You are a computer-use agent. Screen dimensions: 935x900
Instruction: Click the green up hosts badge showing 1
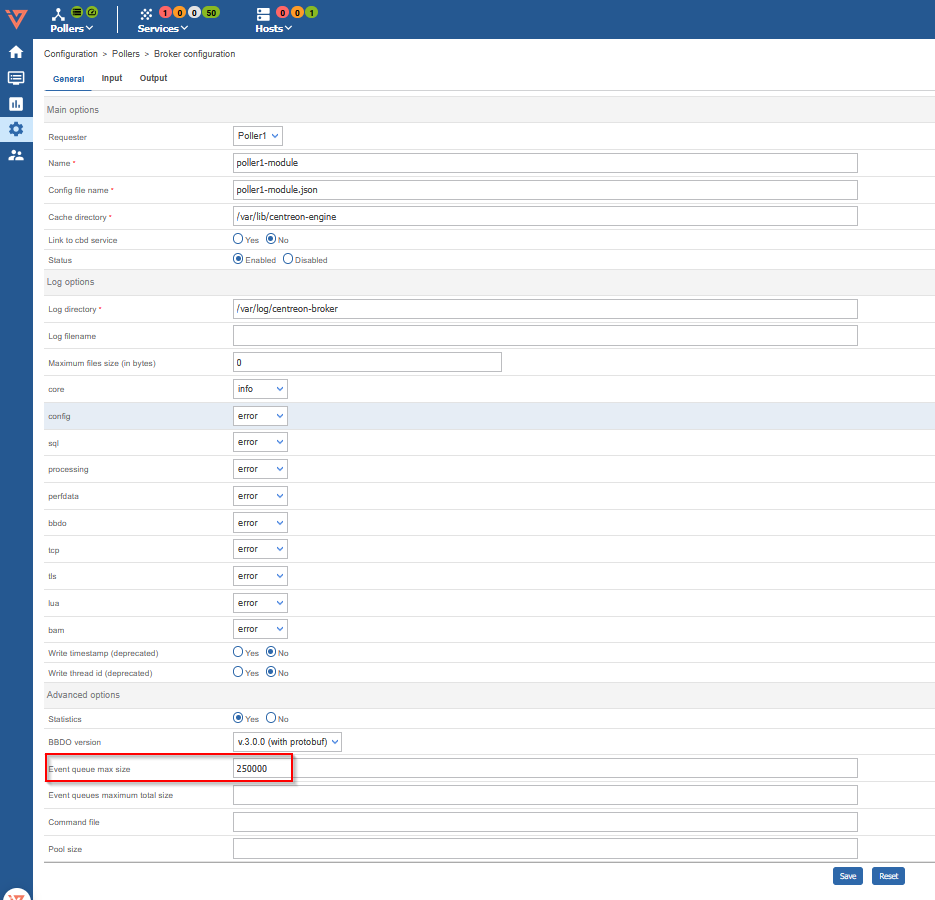(x=311, y=13)
